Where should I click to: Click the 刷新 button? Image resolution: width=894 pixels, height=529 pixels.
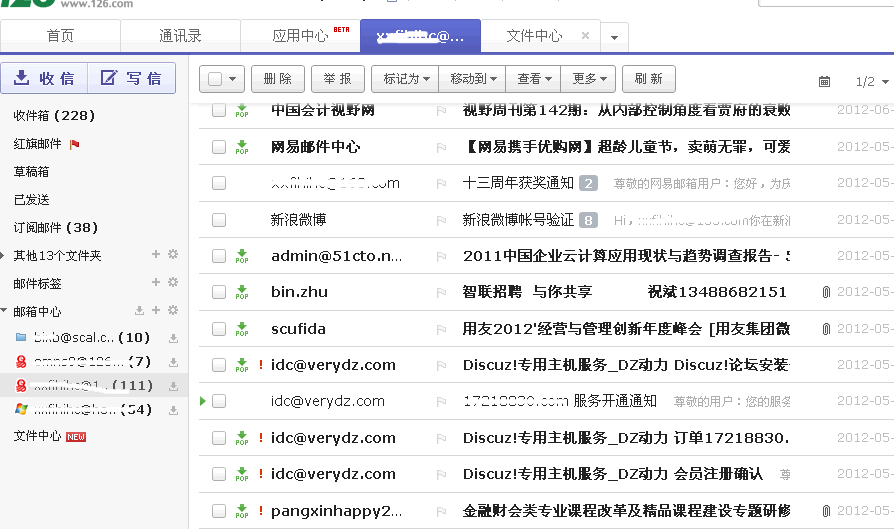tap(649, 79)
